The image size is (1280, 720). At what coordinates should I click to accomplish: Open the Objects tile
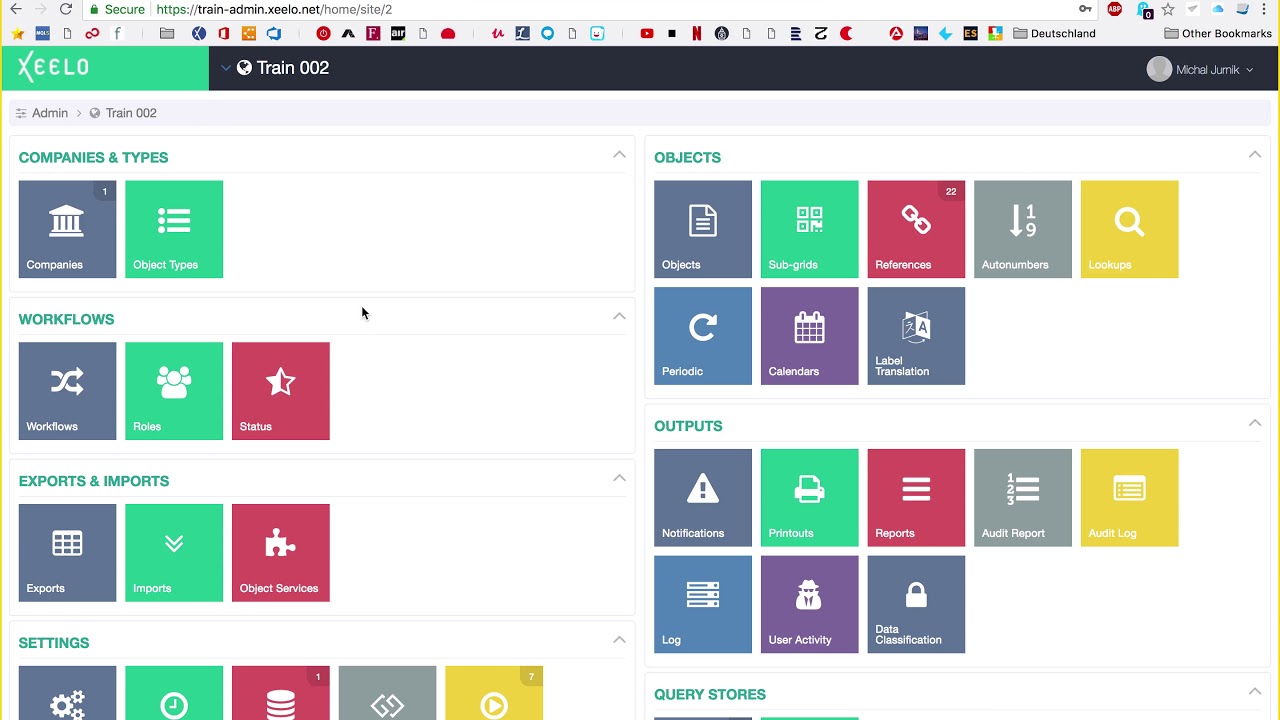coord(703,229)
